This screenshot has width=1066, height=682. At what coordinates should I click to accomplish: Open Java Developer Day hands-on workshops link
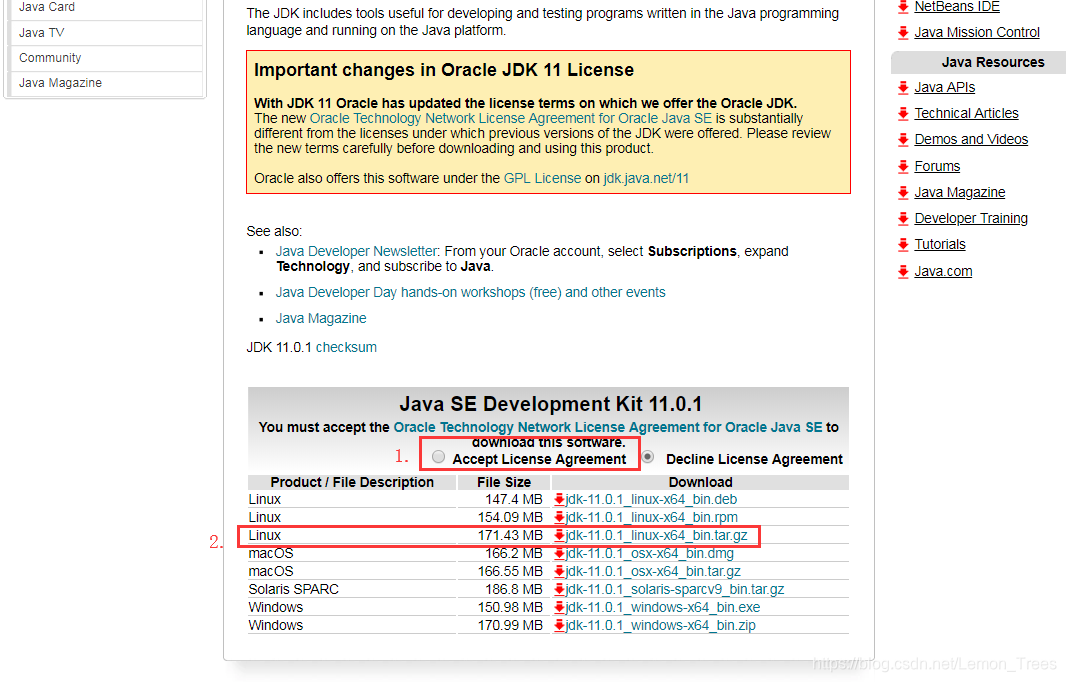coord(470,292)
